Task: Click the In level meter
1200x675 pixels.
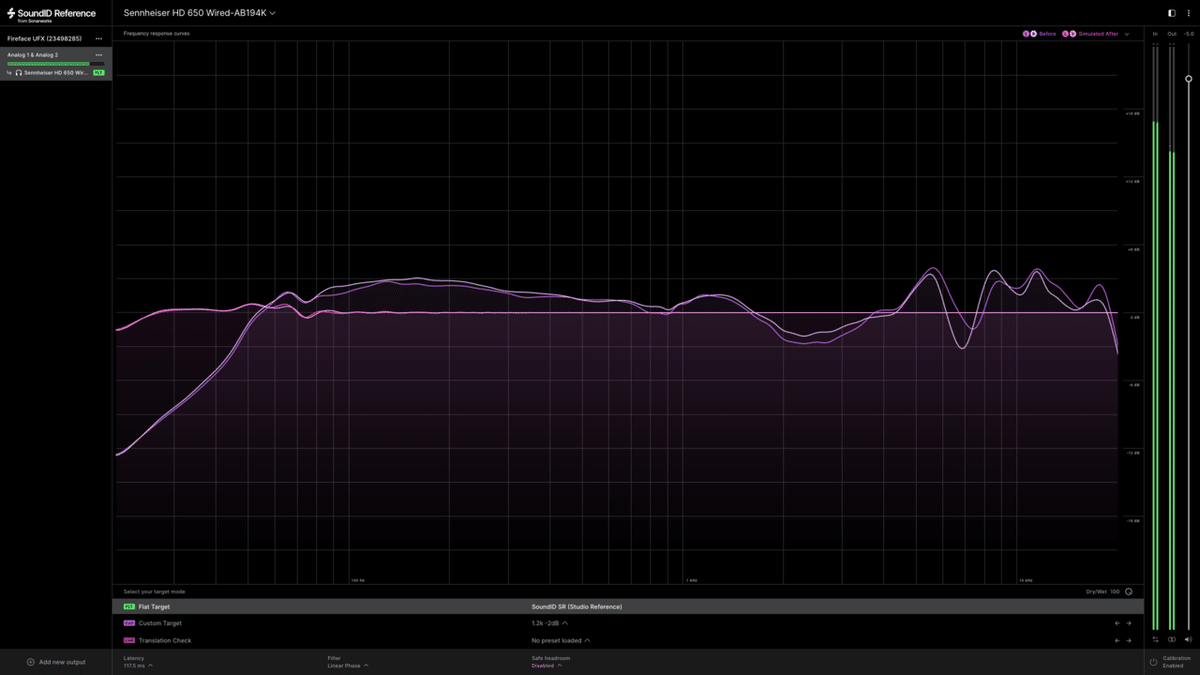Action: (1156, 338)
